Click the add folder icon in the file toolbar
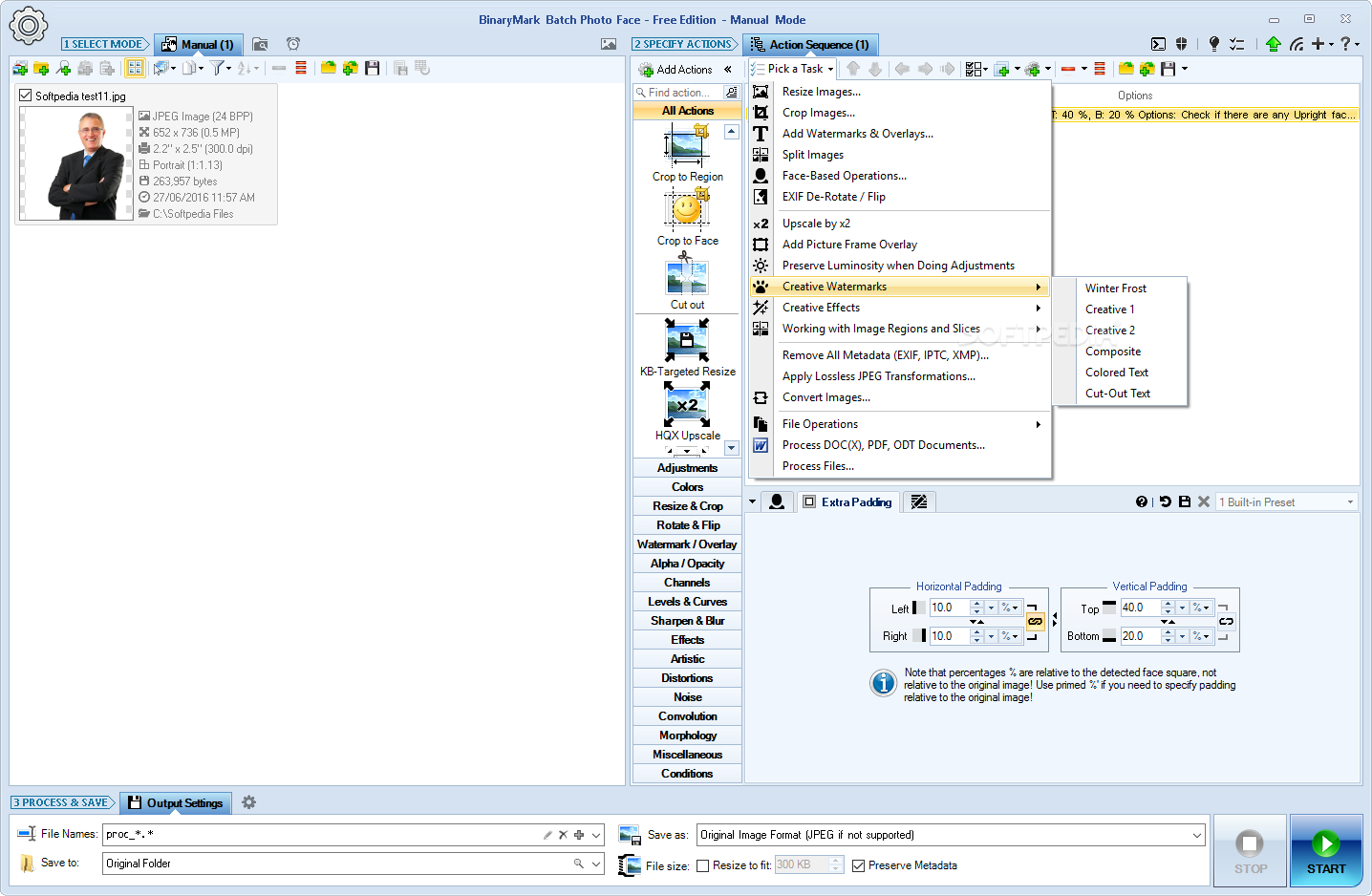Image resolution: width=1372 pixels, height=896 pixels. [x=41, y=68]
